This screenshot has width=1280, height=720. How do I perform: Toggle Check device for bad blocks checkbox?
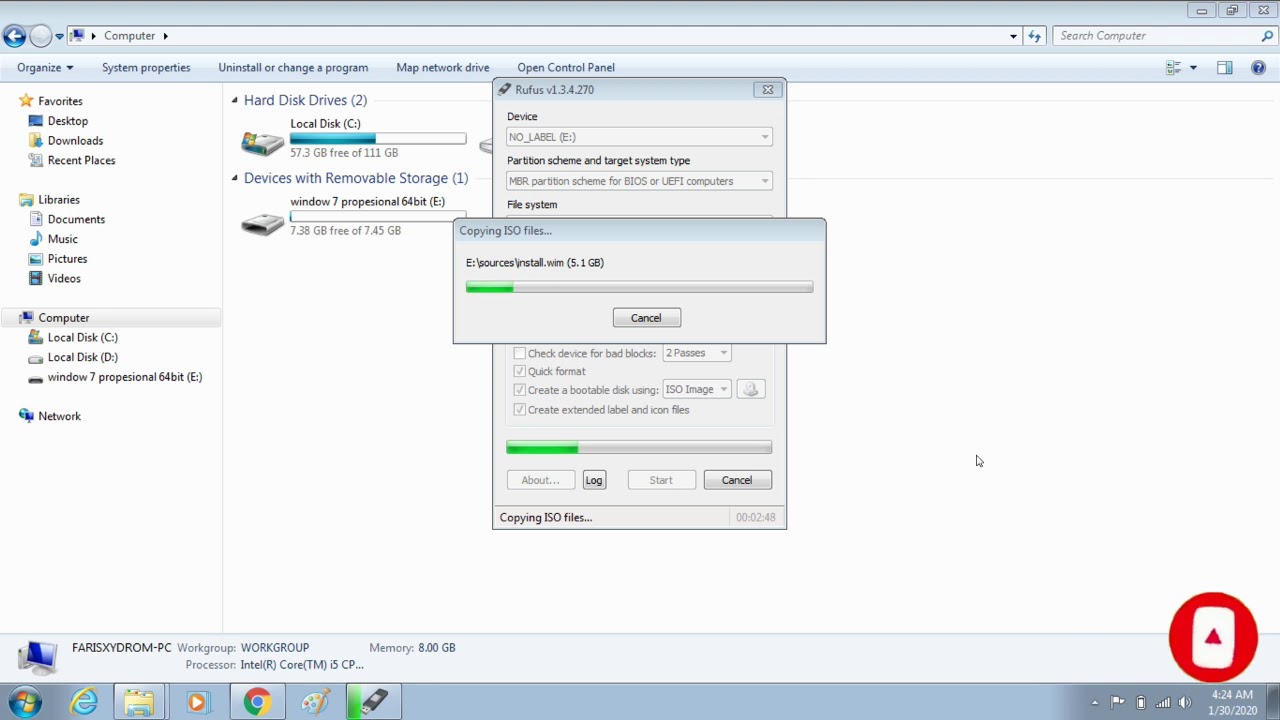click(x=519, y=353)
